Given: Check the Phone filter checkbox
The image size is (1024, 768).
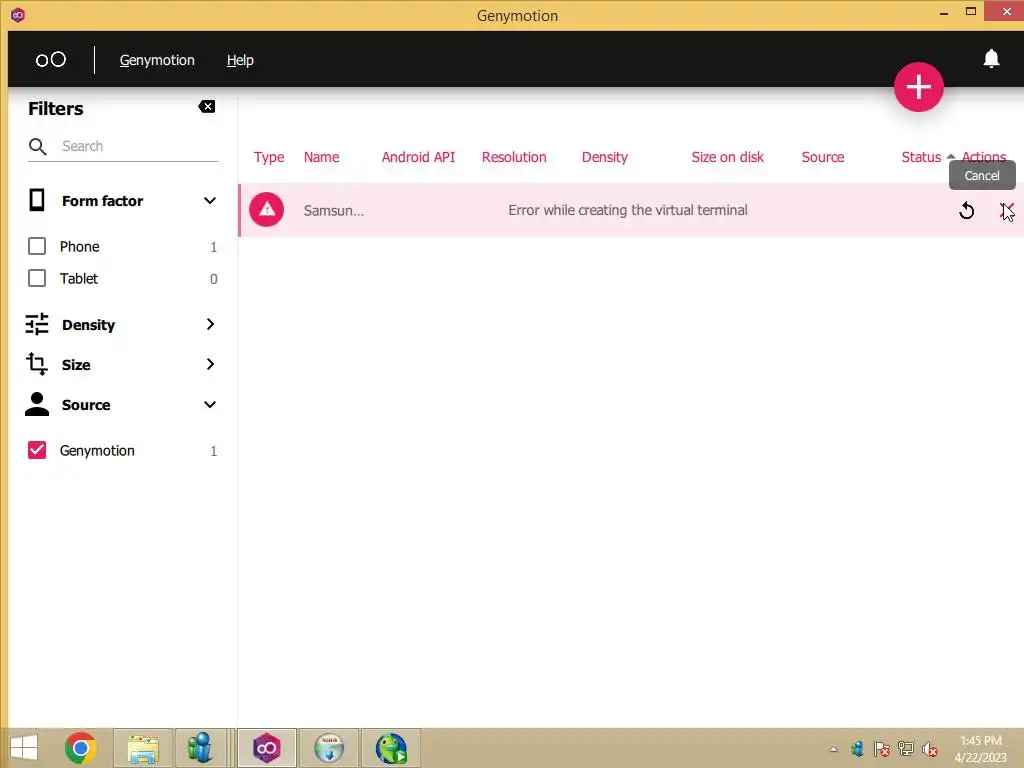Looking at the screenshot, I should pos(37,246).
